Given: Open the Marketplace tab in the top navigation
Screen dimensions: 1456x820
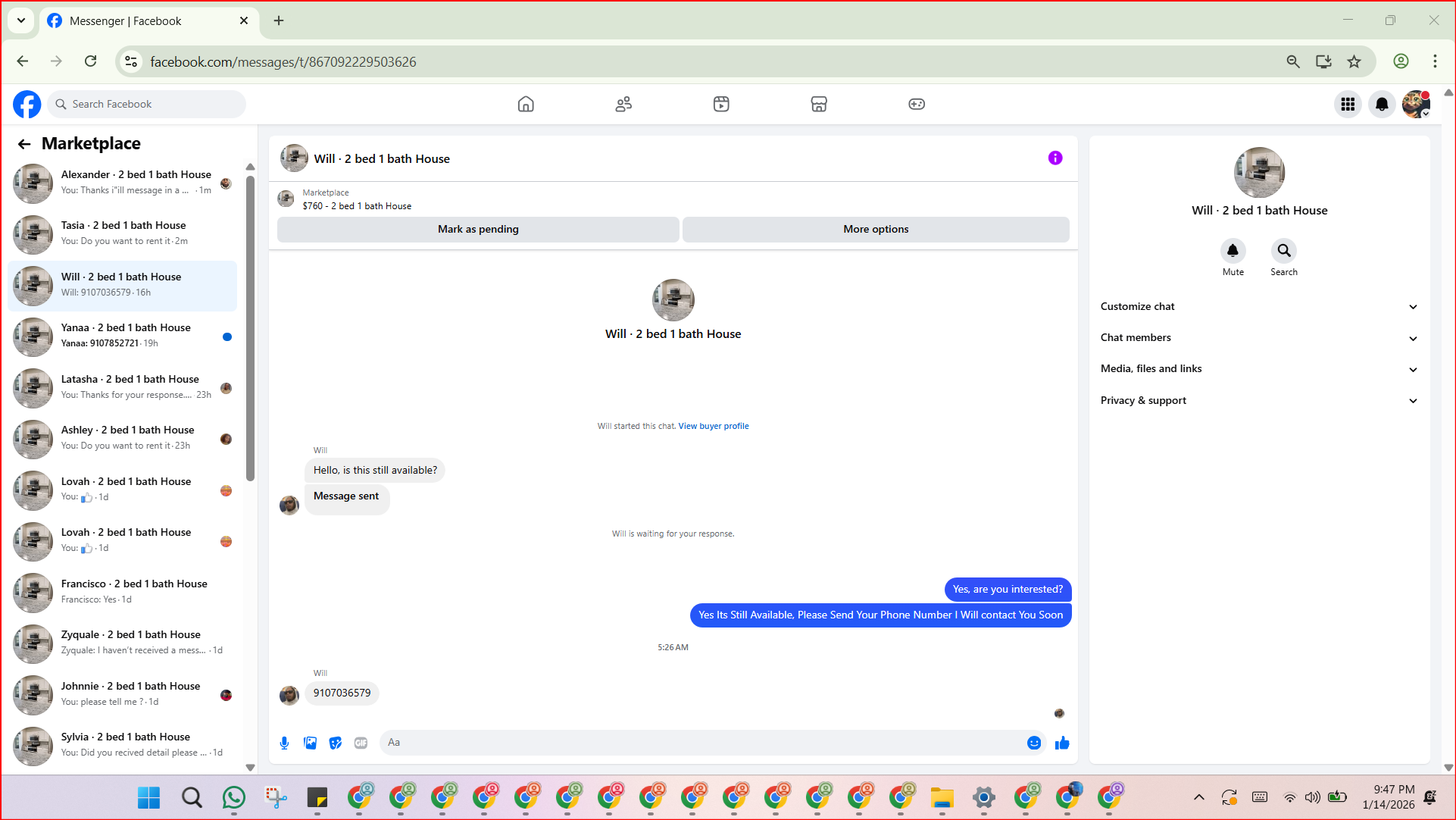Looking at the screenshot, I should [x=818, y=104].
